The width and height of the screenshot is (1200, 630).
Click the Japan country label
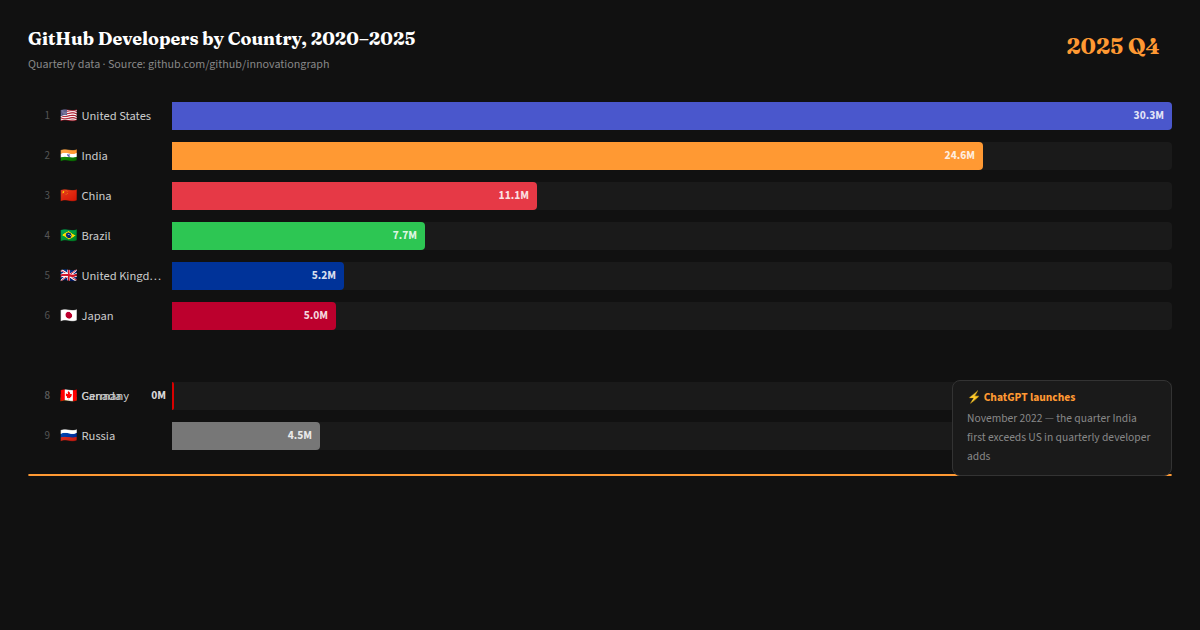click(x=97, y=316)
